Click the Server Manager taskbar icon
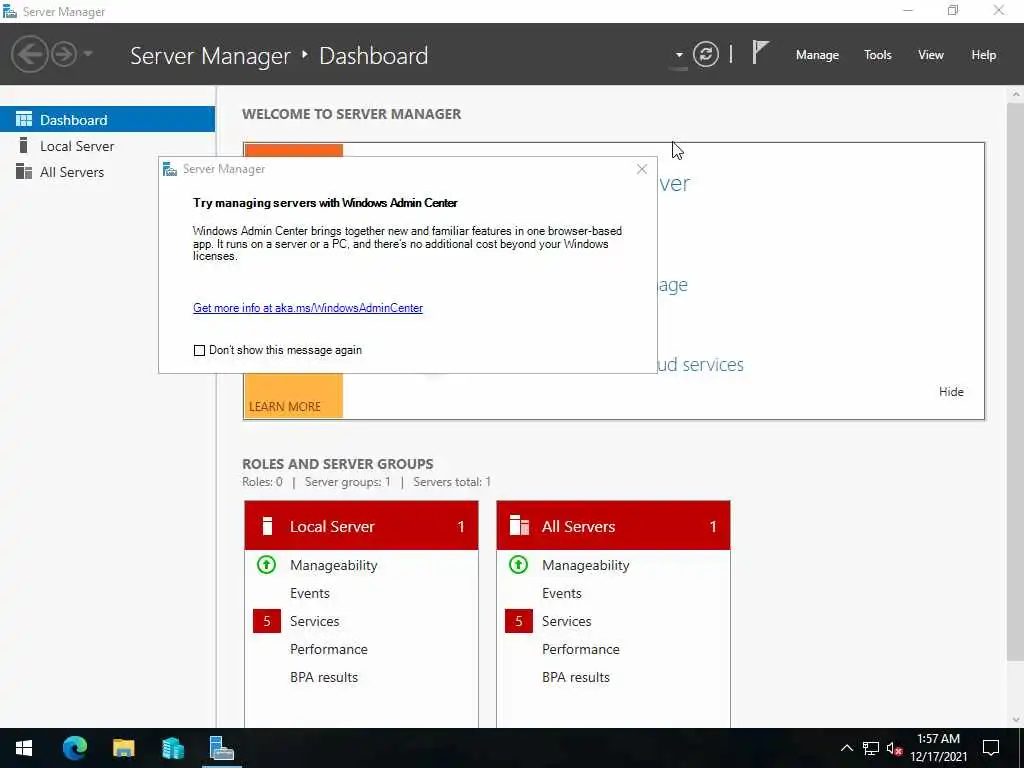Viewport: 1024px width, 768px height. pyautogui.click(x=222, y=748)
